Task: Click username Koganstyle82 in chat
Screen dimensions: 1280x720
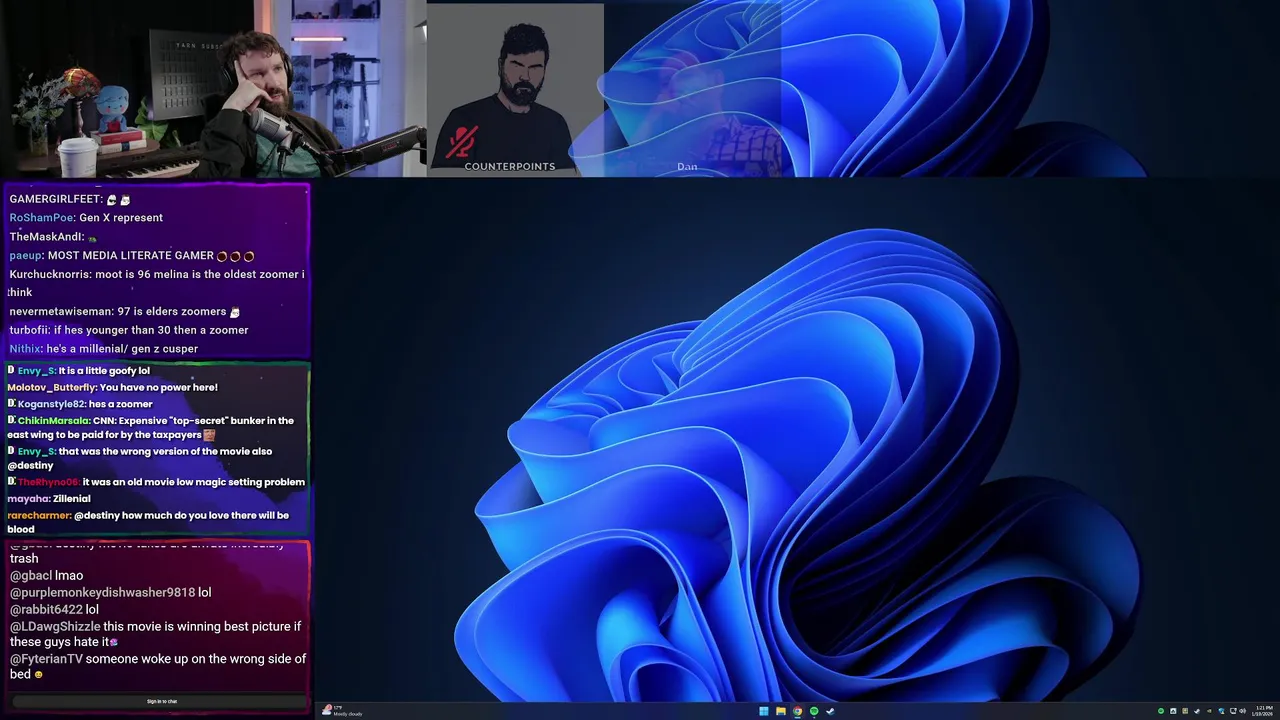Action: (52, 404)
